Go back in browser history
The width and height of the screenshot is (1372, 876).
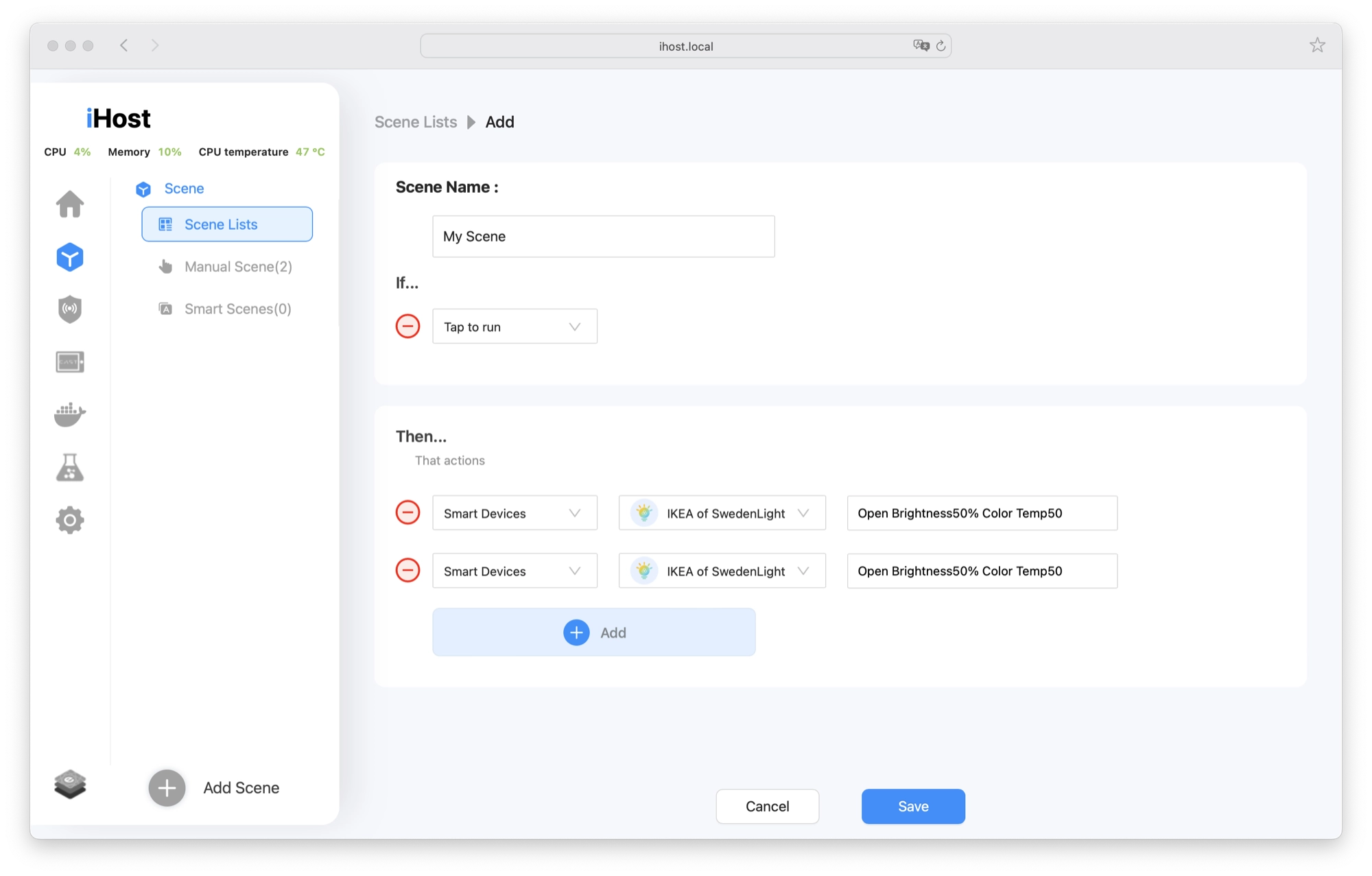click(124, 45)
